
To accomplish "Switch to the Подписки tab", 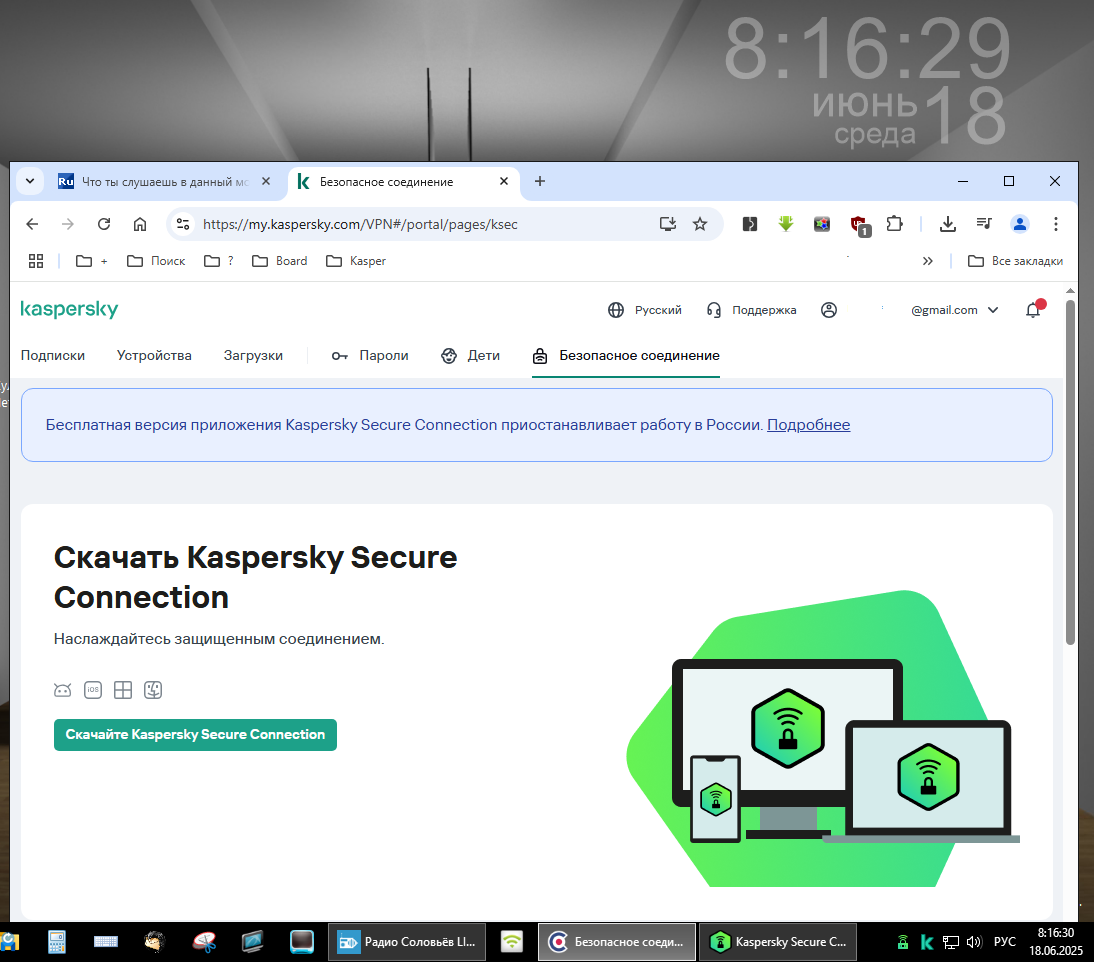I will click(x=53, y=355).
